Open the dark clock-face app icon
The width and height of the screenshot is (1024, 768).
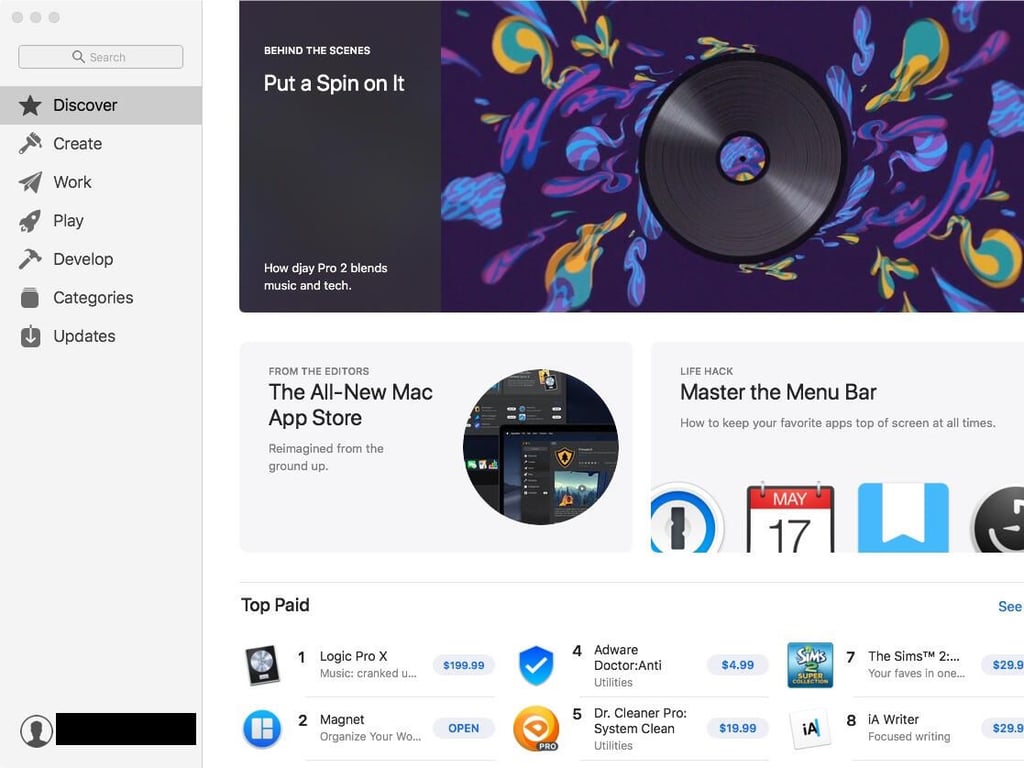pos(997,519)
